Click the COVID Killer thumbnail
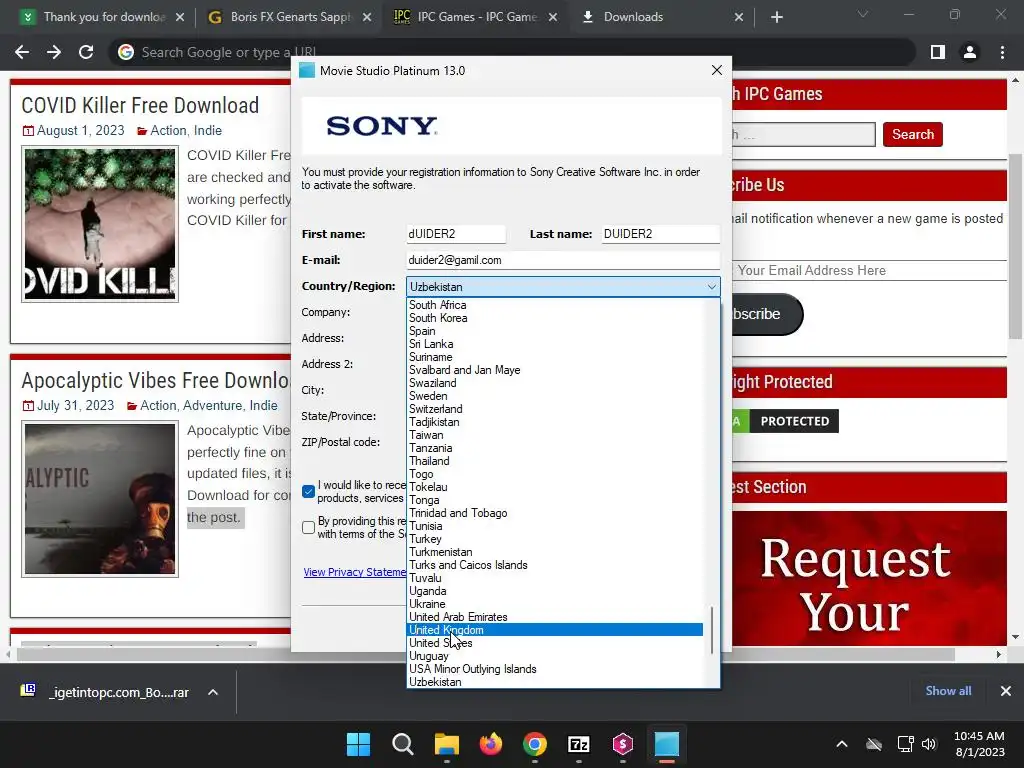The image size is (1024, 768). [x=100, y=224]
